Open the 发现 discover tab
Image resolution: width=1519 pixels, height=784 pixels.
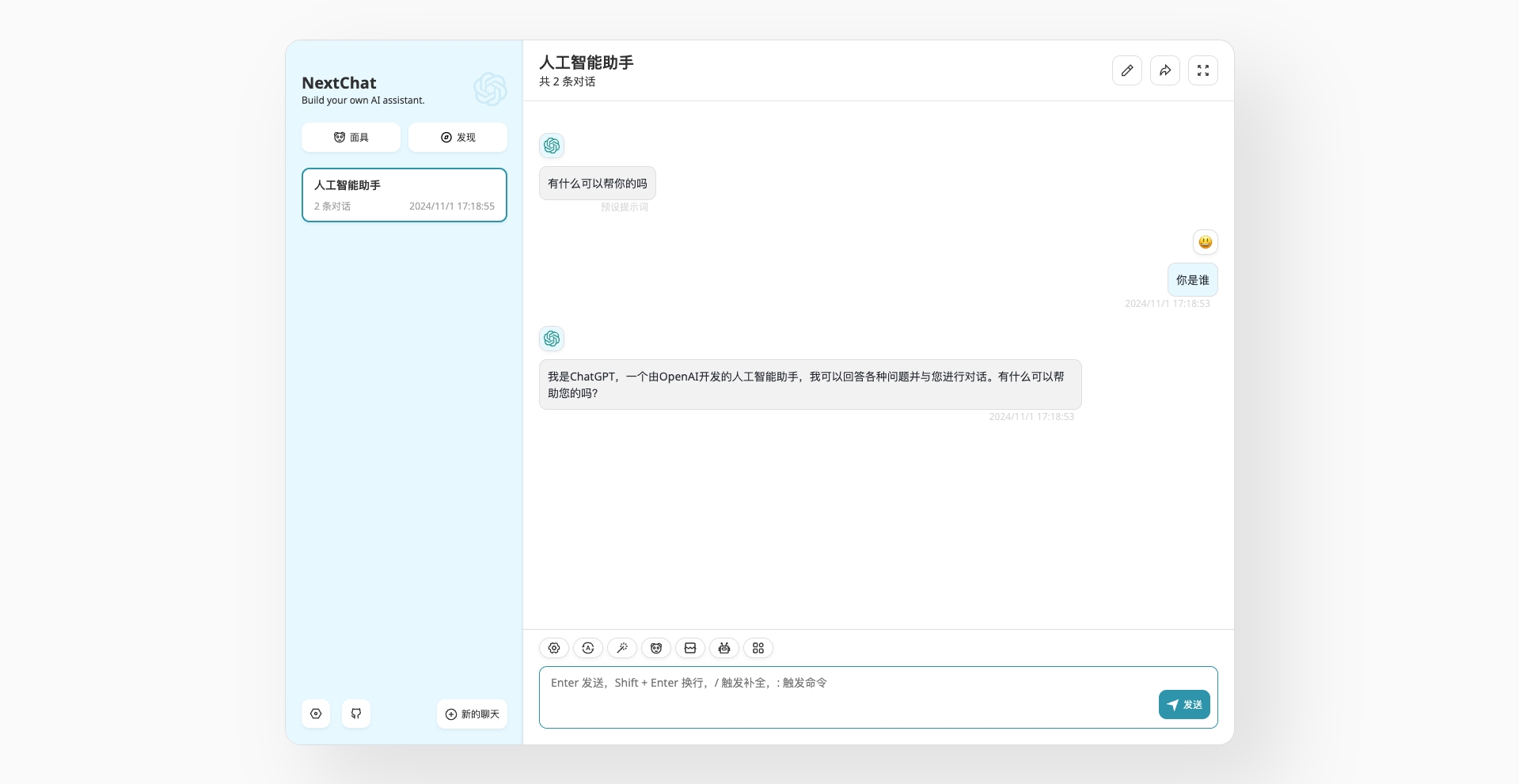pyautogui.click(x=458, y=137)
